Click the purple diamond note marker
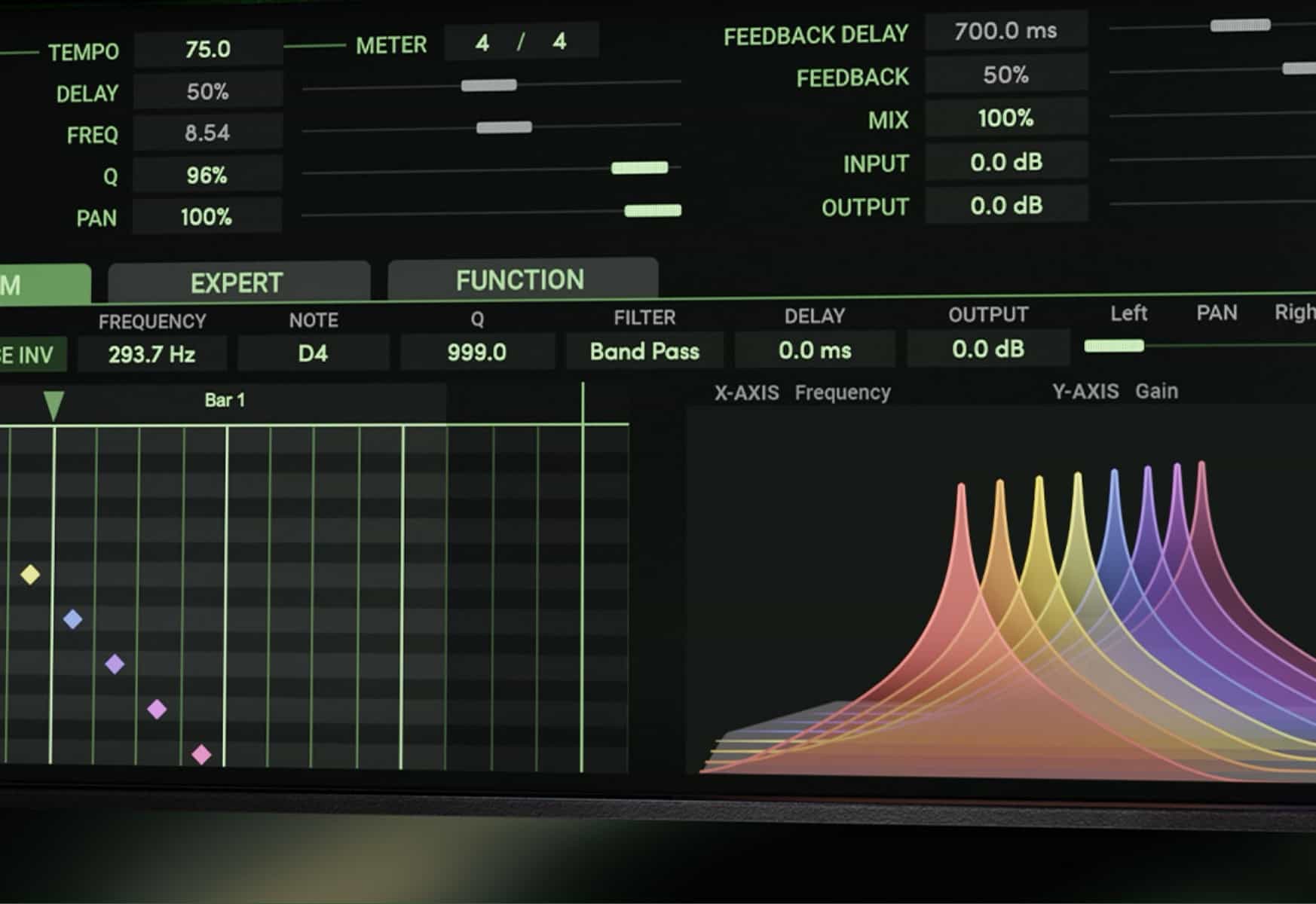Image resolution: width=1316 pixels, height=904 pixels. click(x=115, y=664)
